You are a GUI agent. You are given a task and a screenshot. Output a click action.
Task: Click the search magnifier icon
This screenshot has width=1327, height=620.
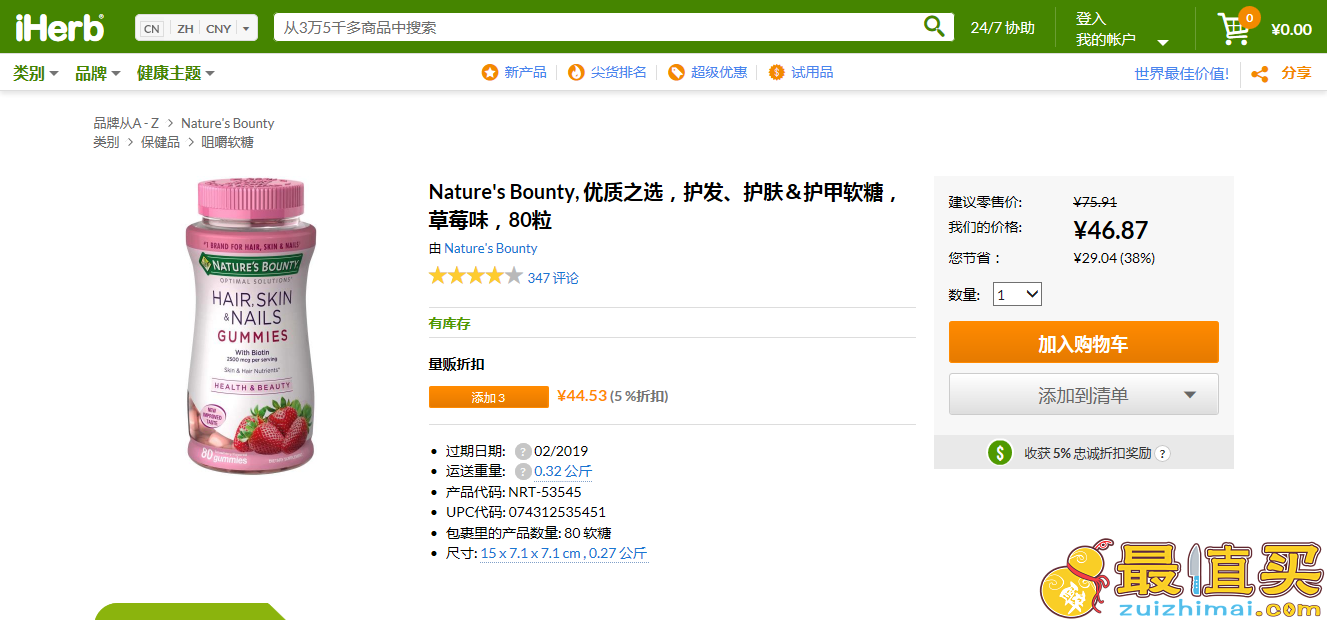pos(934,27)
